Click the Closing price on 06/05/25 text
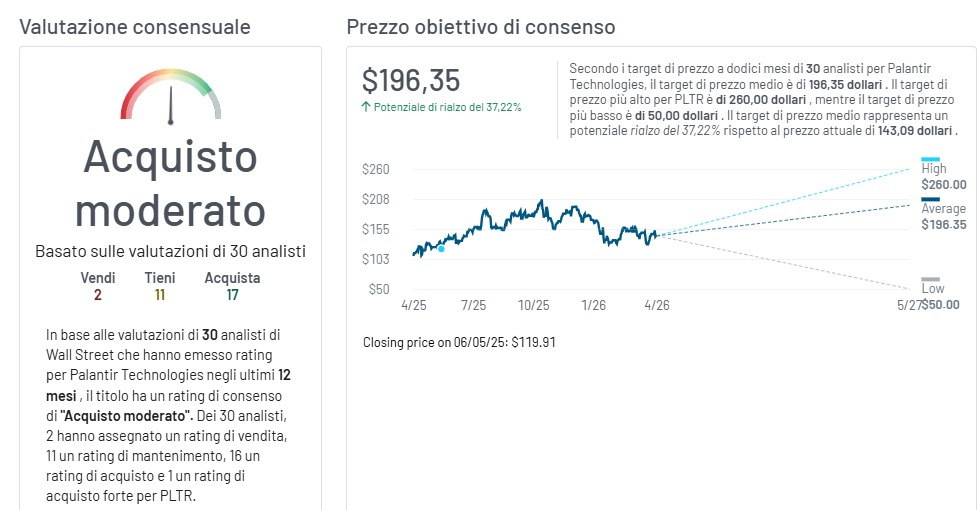Image resolution: width=977 pixels, height=510 pixels. 459,342
